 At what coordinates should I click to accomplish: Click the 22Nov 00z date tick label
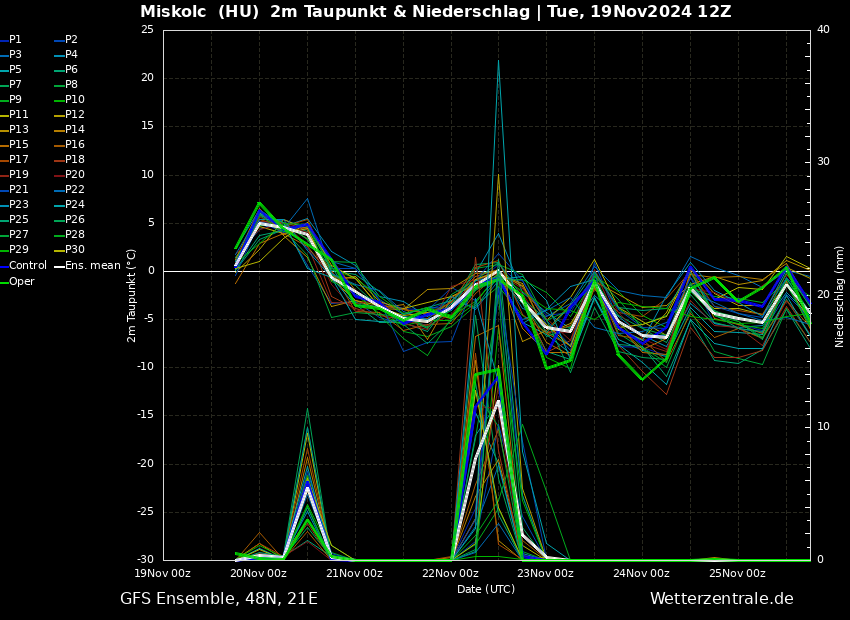pos(450,574)
